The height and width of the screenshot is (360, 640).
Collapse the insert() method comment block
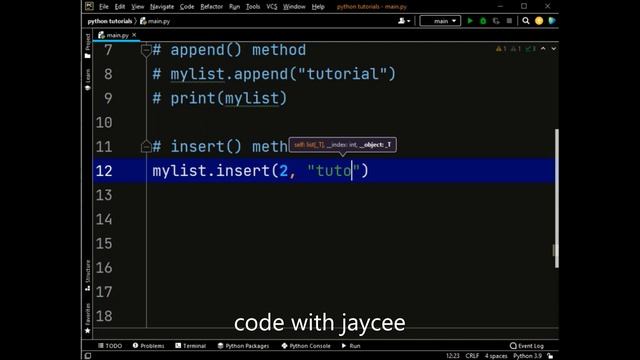pos(146,147)
